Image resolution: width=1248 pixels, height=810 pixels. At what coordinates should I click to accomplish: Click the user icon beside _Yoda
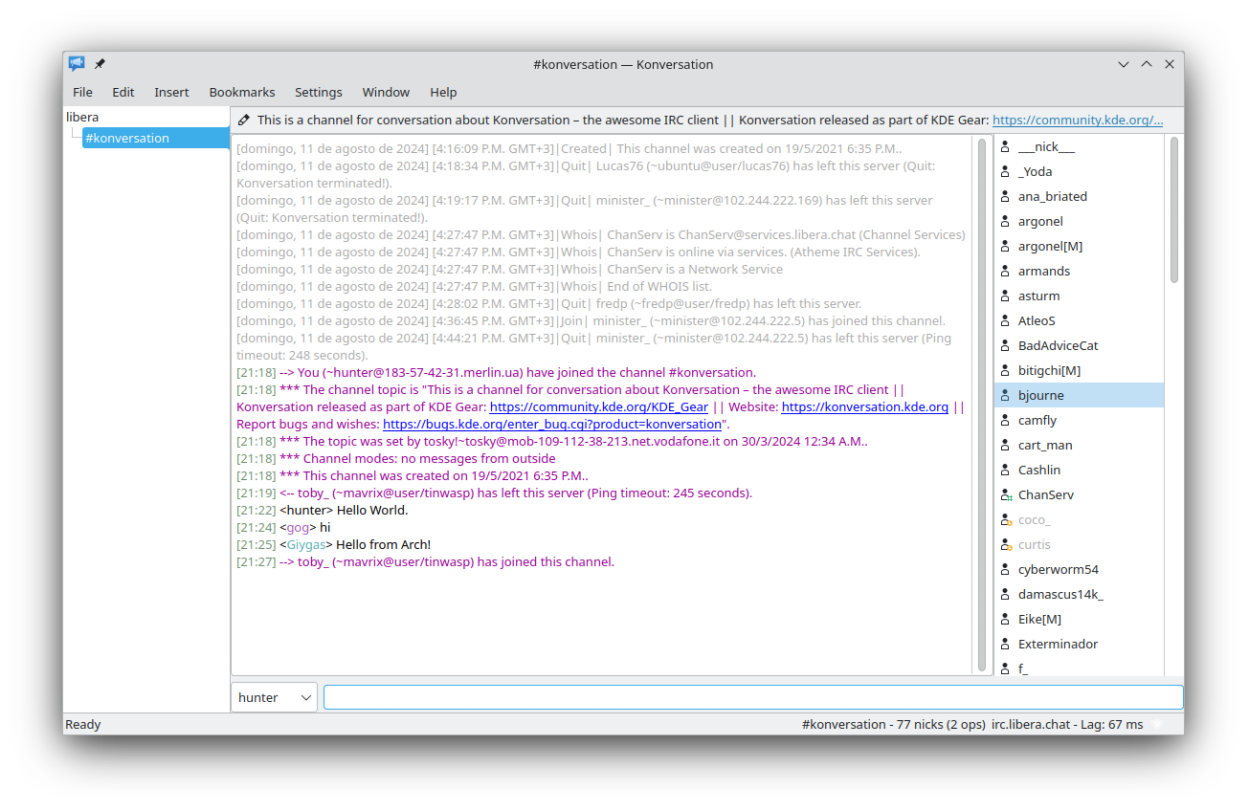[x=1006, y=172]
